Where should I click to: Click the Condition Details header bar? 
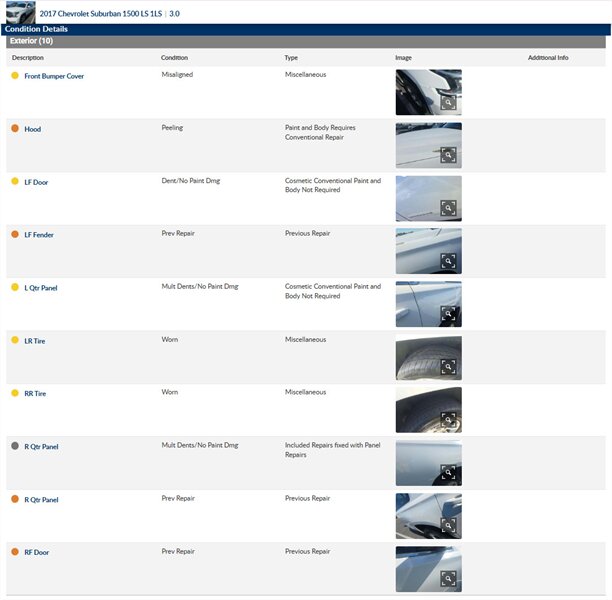pos(36,29)
